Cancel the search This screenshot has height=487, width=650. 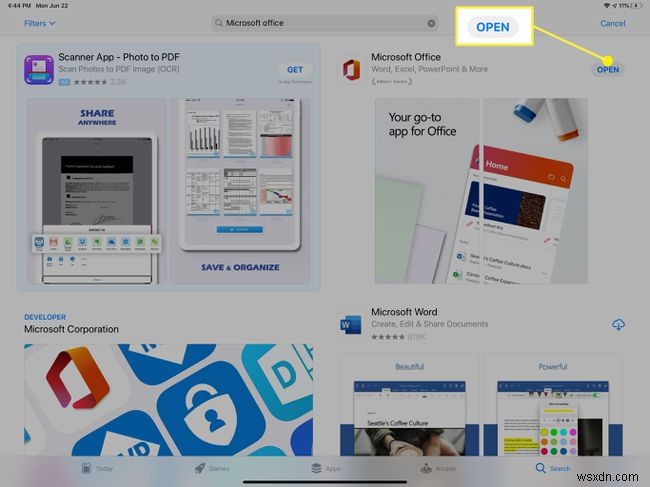613,23
